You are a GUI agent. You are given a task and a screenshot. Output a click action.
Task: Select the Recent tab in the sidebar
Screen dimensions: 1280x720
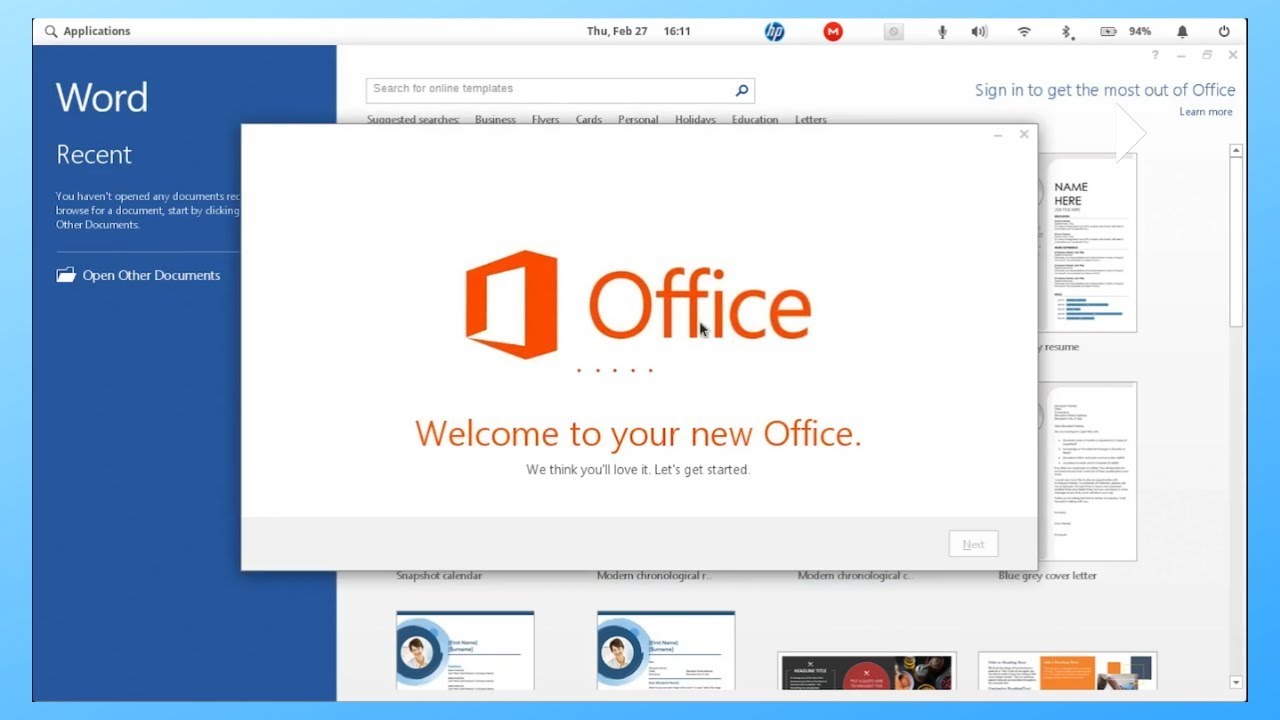click(94, 154)
